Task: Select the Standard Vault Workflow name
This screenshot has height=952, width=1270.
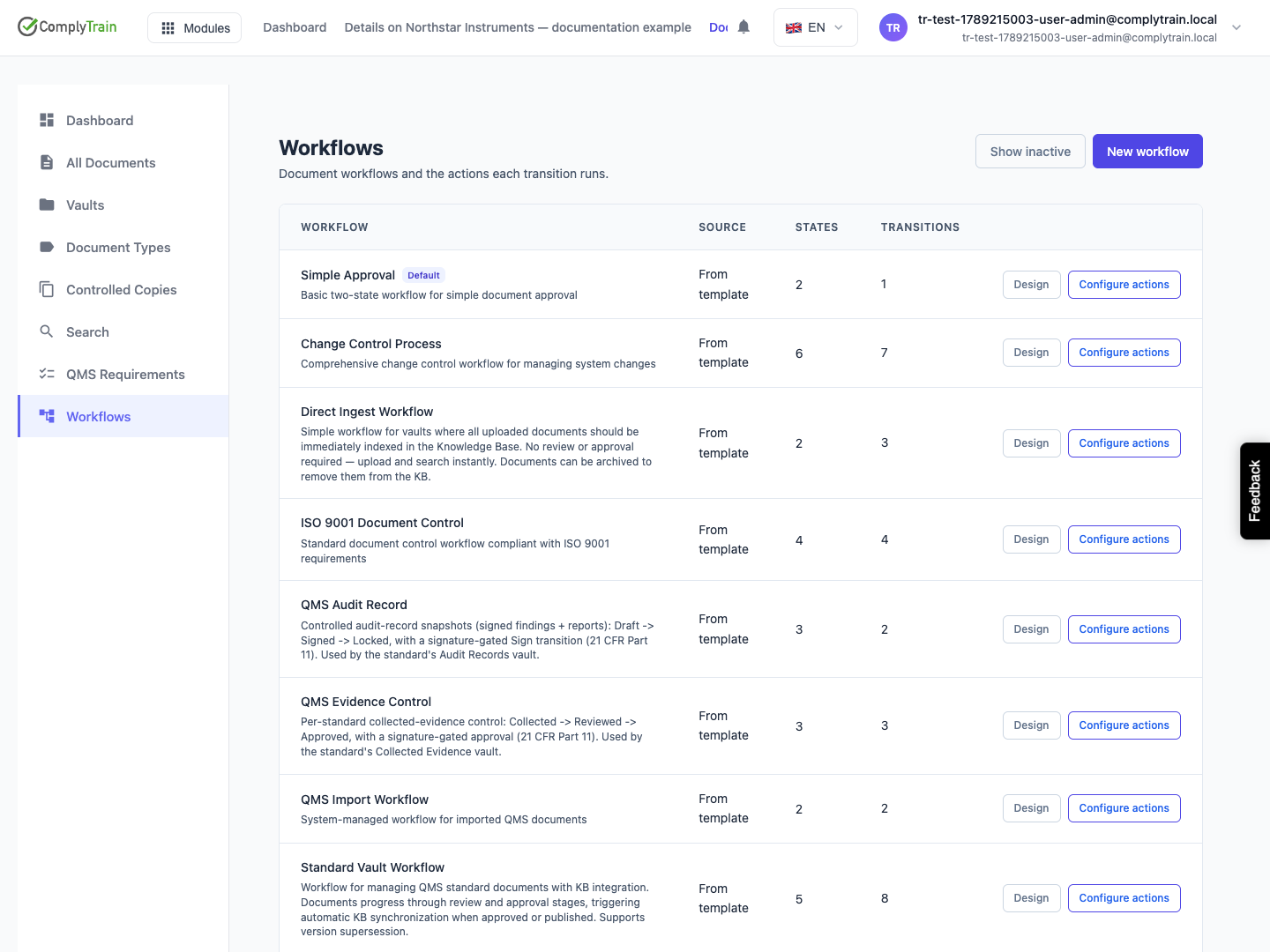Action: coord(372,867)
